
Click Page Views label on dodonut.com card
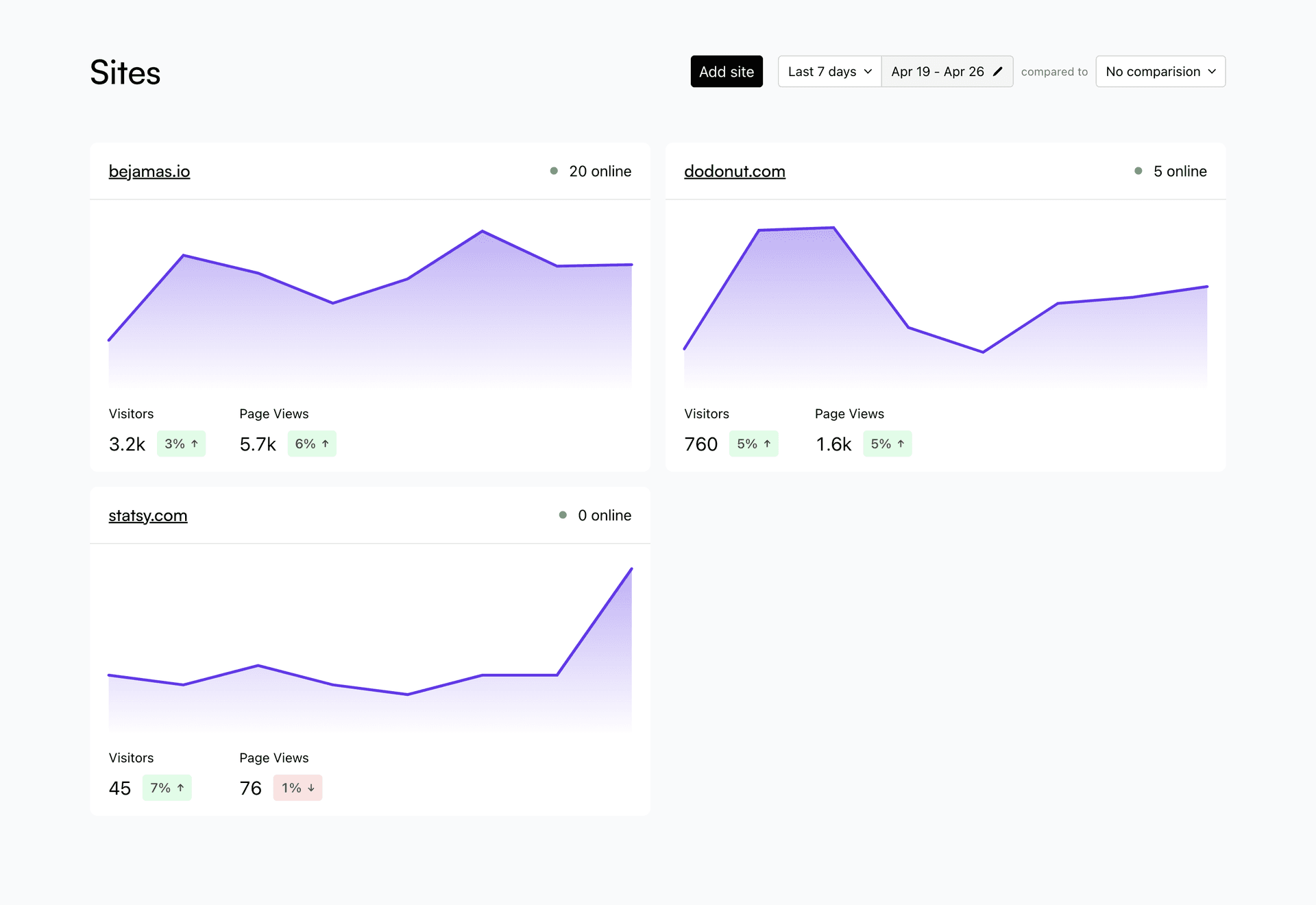(x=849, y=413)
